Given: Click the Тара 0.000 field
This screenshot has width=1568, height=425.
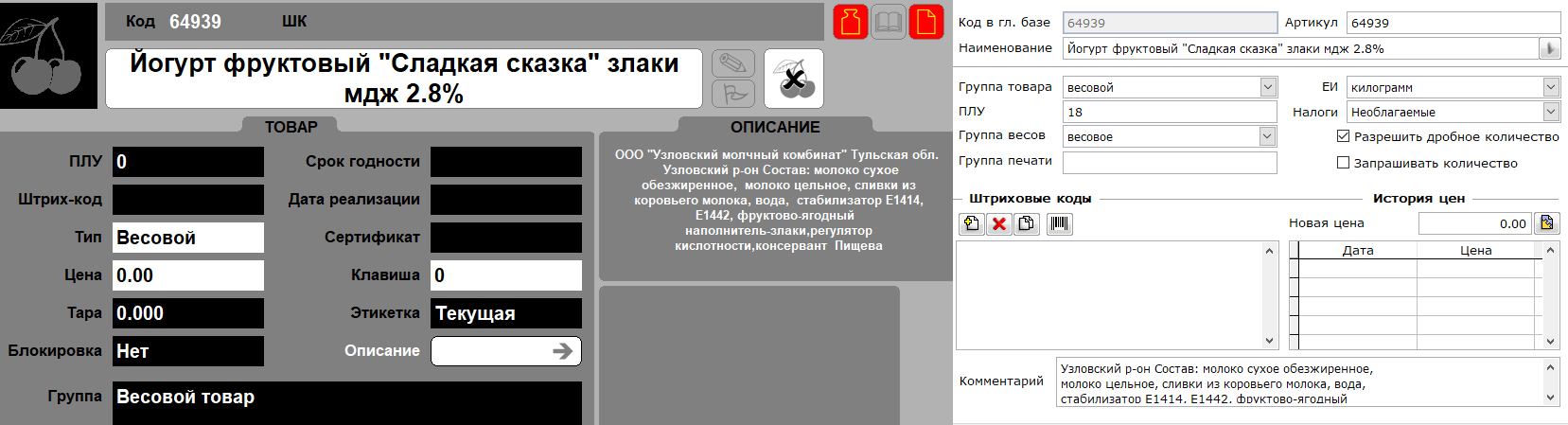Looking at the screenshot, I should coord(188,313).
